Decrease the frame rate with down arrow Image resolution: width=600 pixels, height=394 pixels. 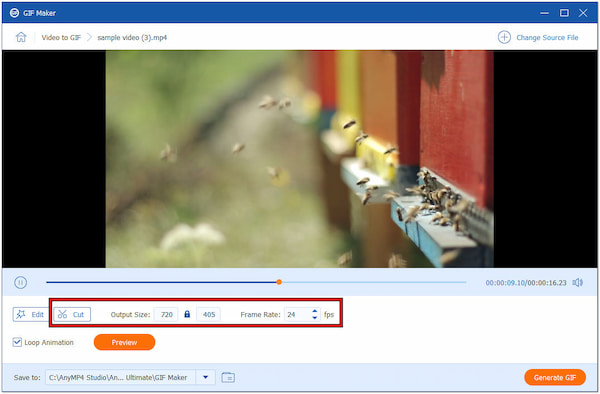pos(315,317)
